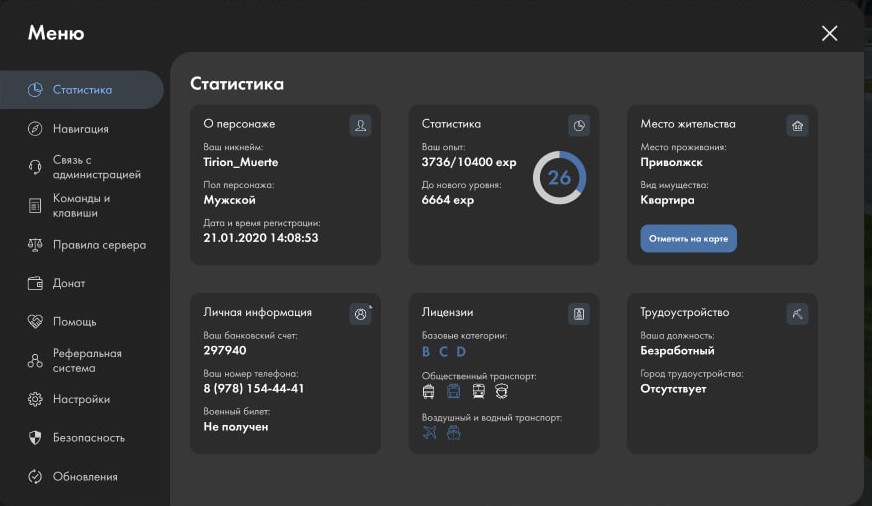
Task: Close the Меню window
Action: 829,33
